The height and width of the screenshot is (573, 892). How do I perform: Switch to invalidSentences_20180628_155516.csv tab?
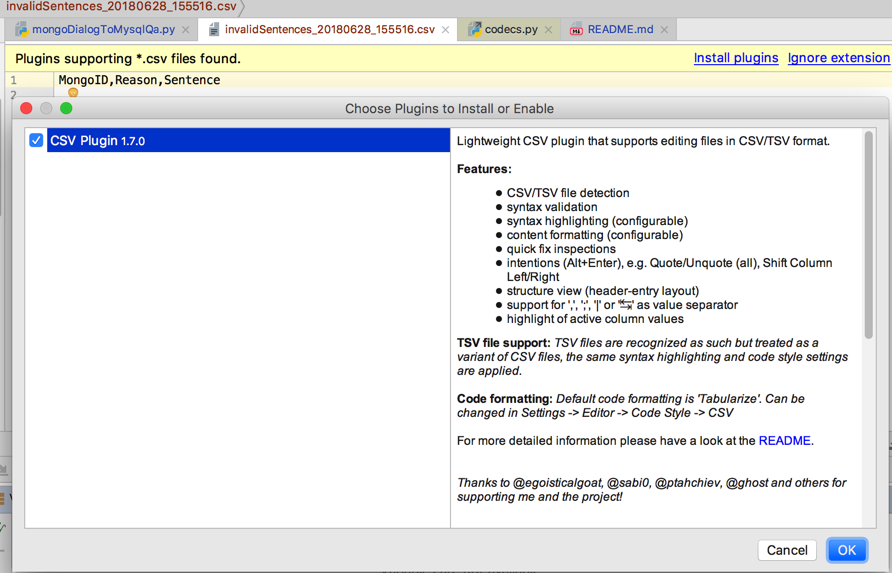pyautogui.click(x=329, y=30)
